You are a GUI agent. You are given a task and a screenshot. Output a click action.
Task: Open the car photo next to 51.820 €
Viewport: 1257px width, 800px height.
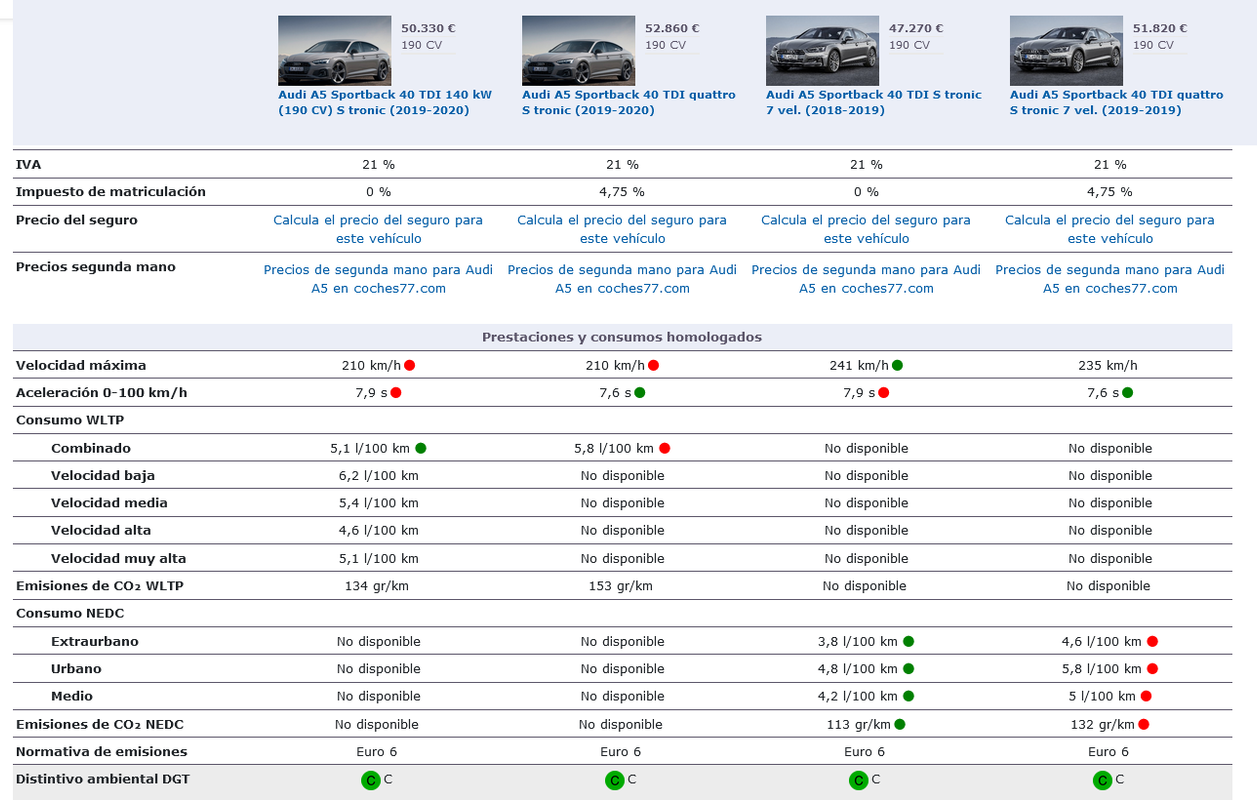click(x=1067, y=50)
